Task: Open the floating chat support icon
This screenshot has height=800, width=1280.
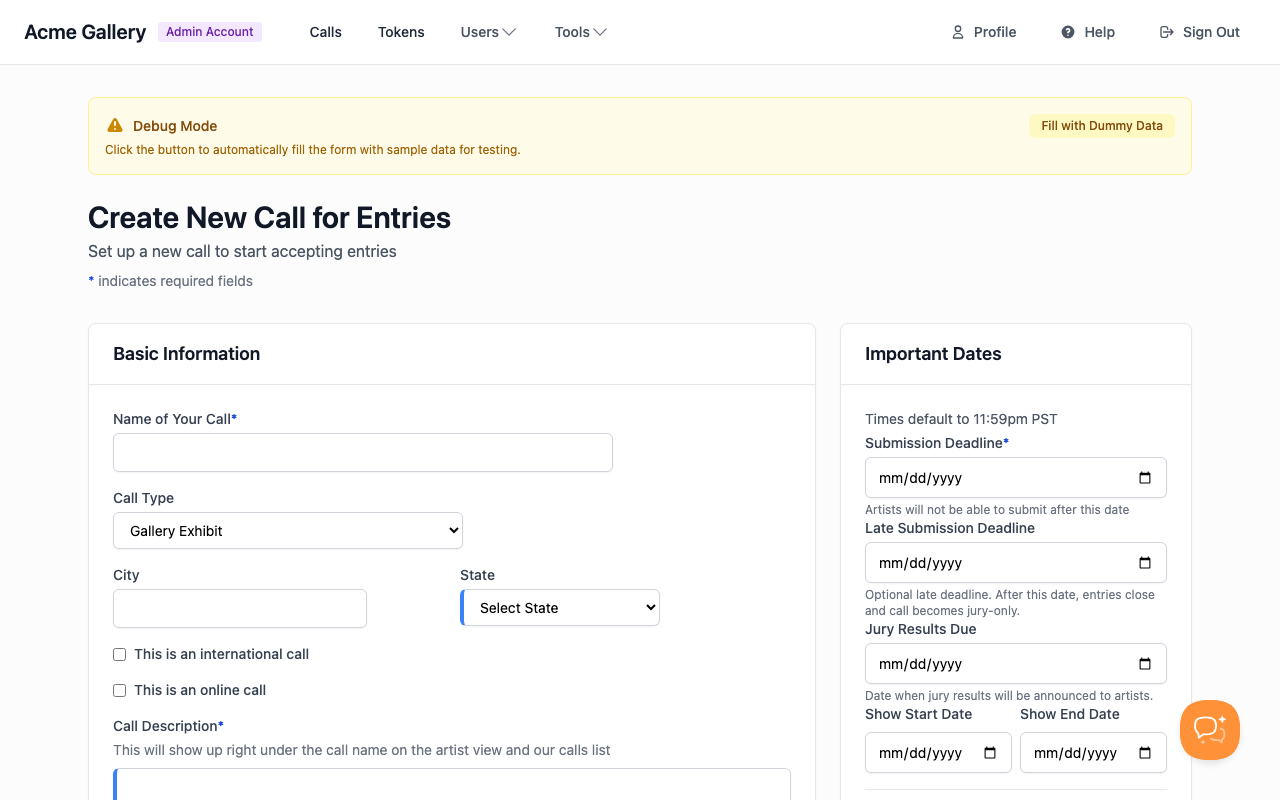Action: click(x=1209, y=730)
